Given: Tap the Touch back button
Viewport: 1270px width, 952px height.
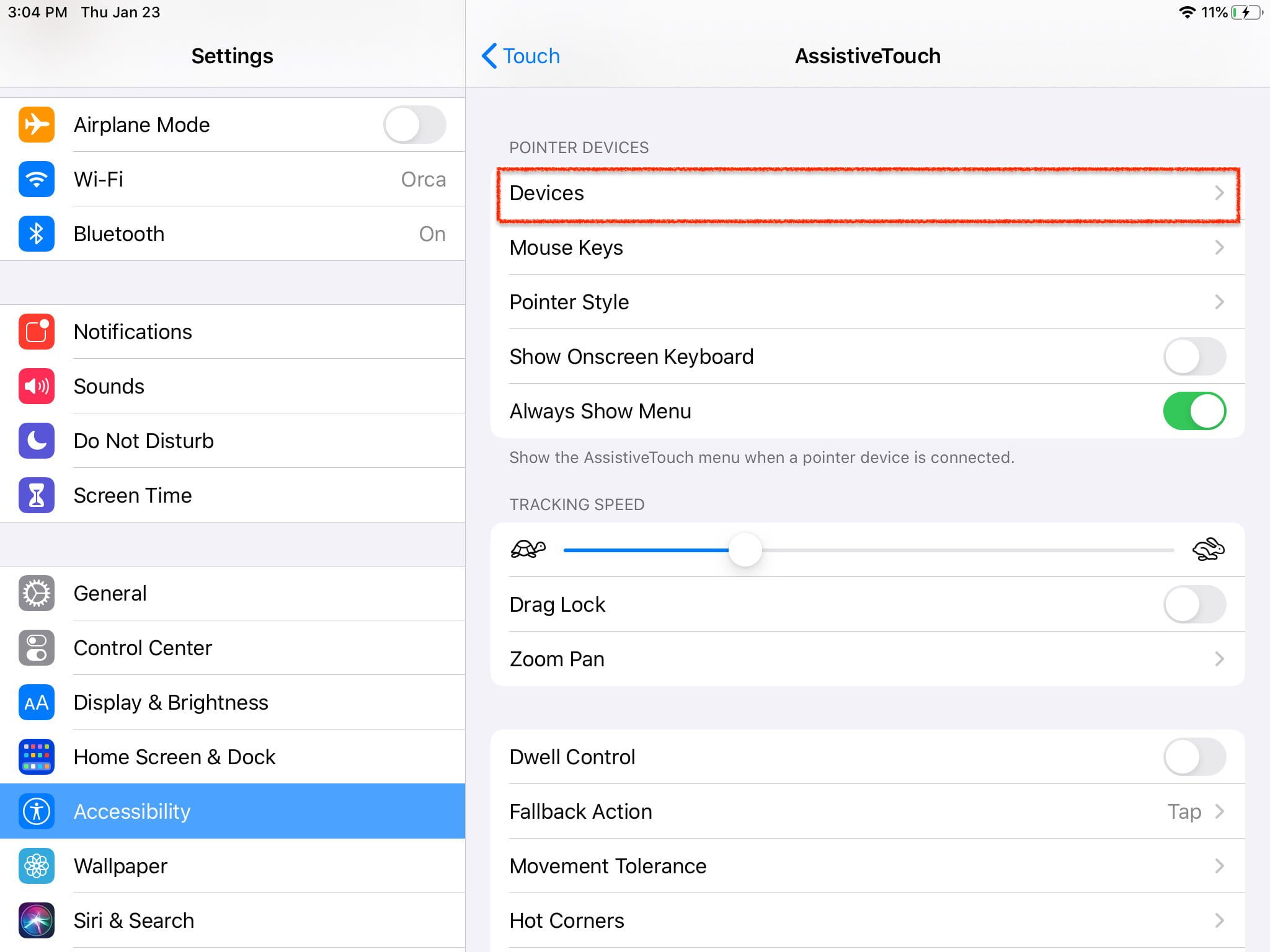Looking at the screenshot, I should pos(521,56).
